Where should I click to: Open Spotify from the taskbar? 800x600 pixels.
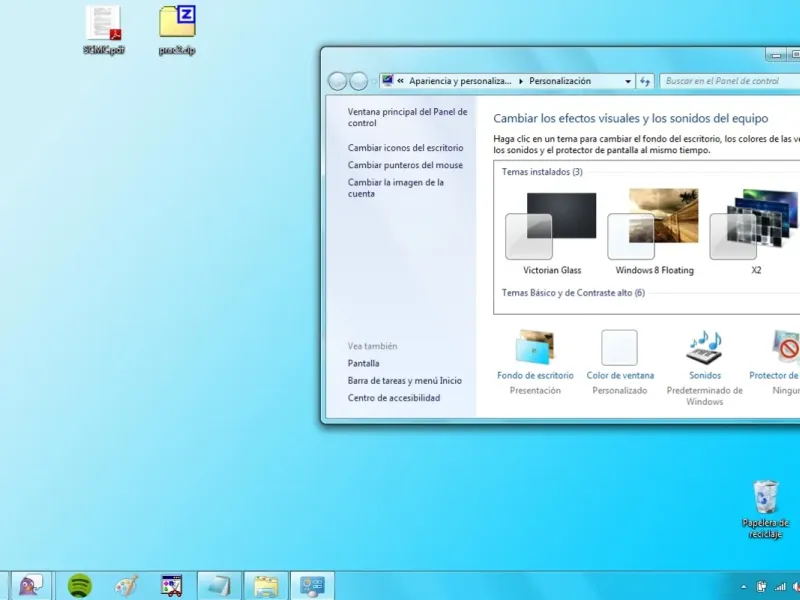(x=80, y=586)
